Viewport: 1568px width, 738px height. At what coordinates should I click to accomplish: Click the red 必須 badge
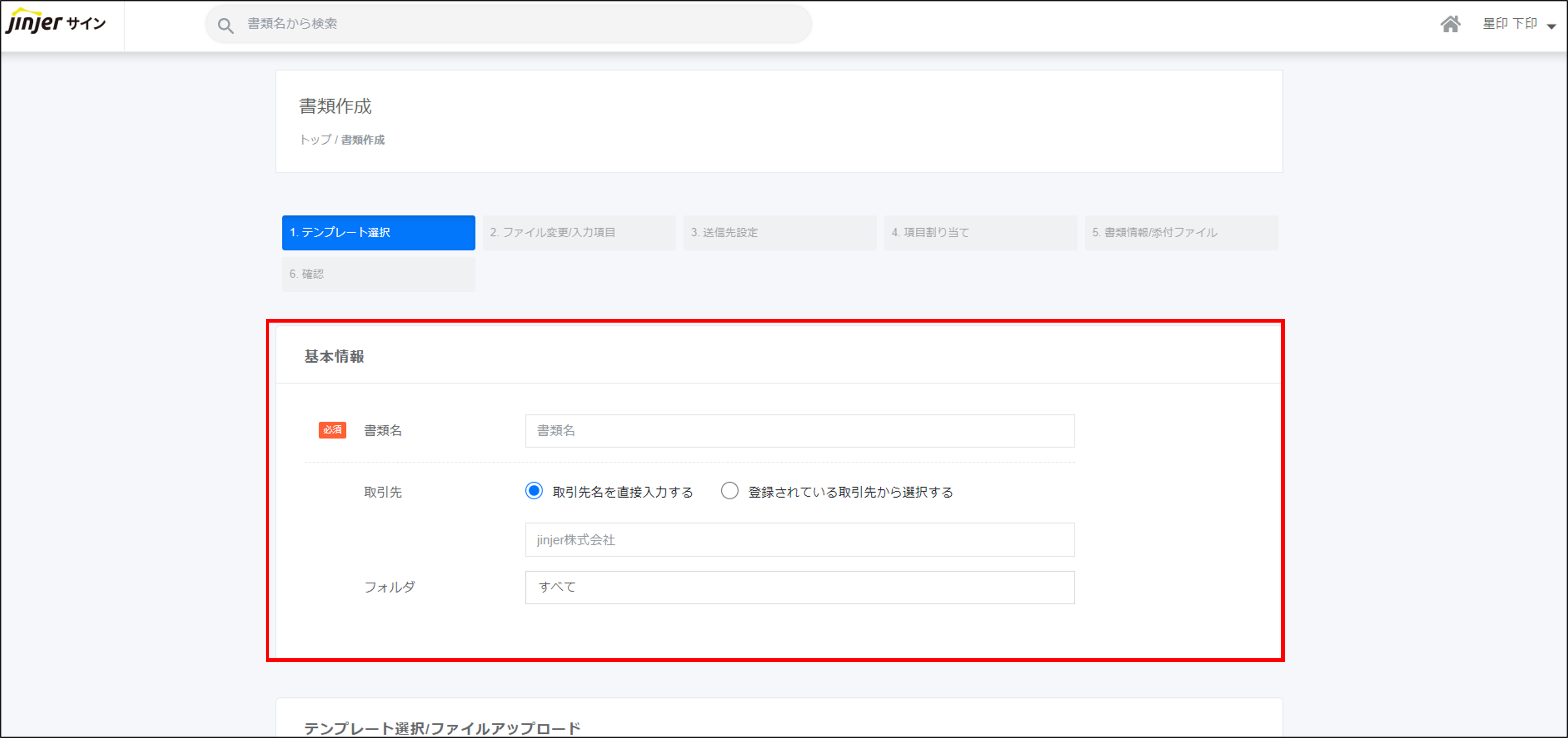tap(332, 430)
